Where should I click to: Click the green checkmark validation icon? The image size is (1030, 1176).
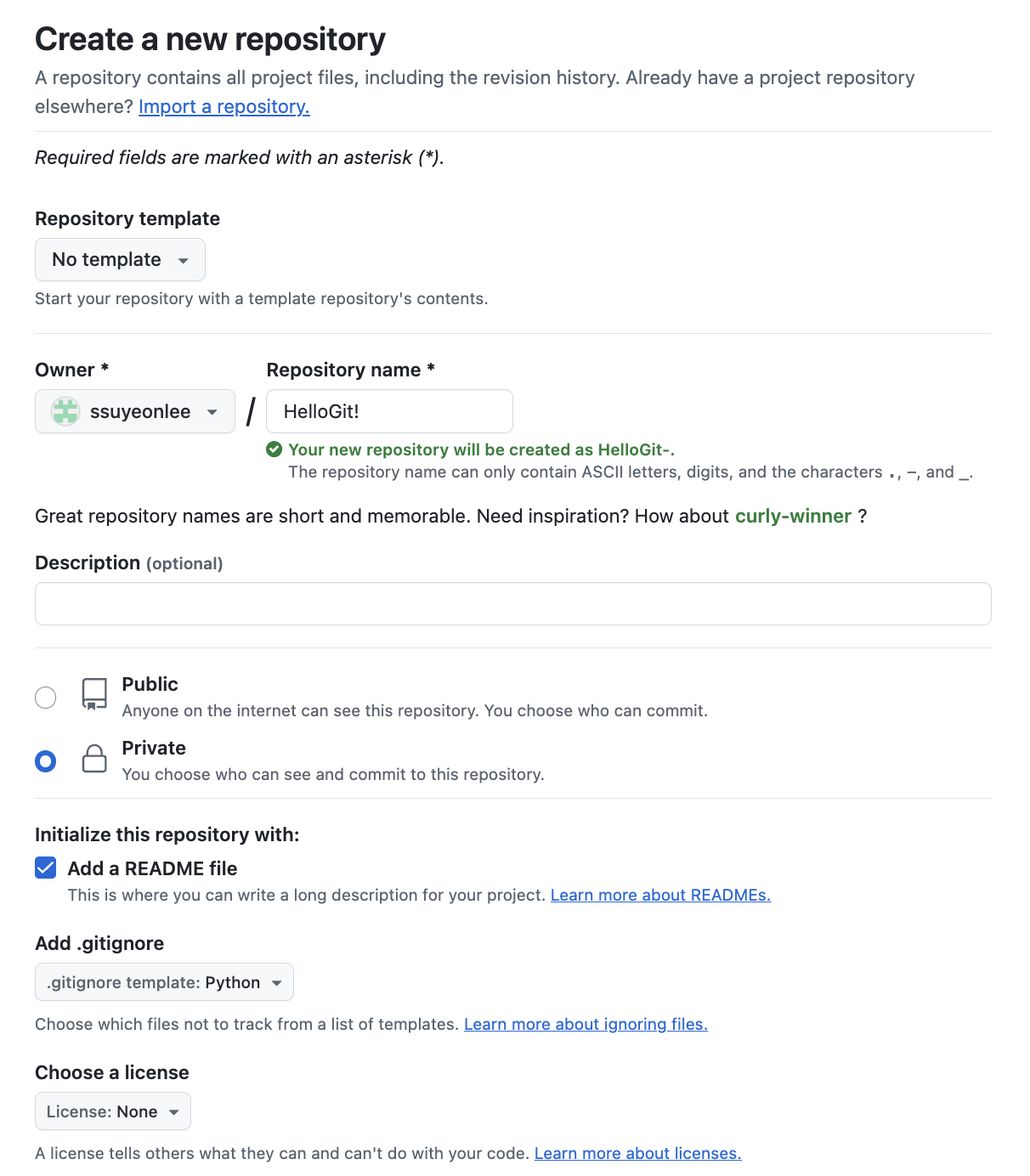(x=274, y=449)
